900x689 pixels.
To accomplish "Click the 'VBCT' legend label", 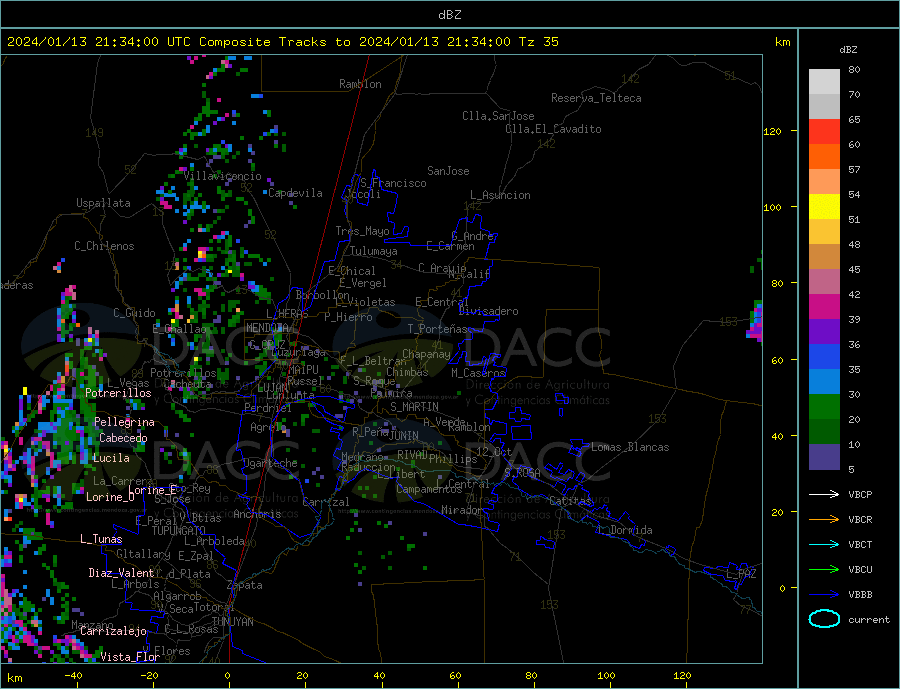I will pos(860,544).
